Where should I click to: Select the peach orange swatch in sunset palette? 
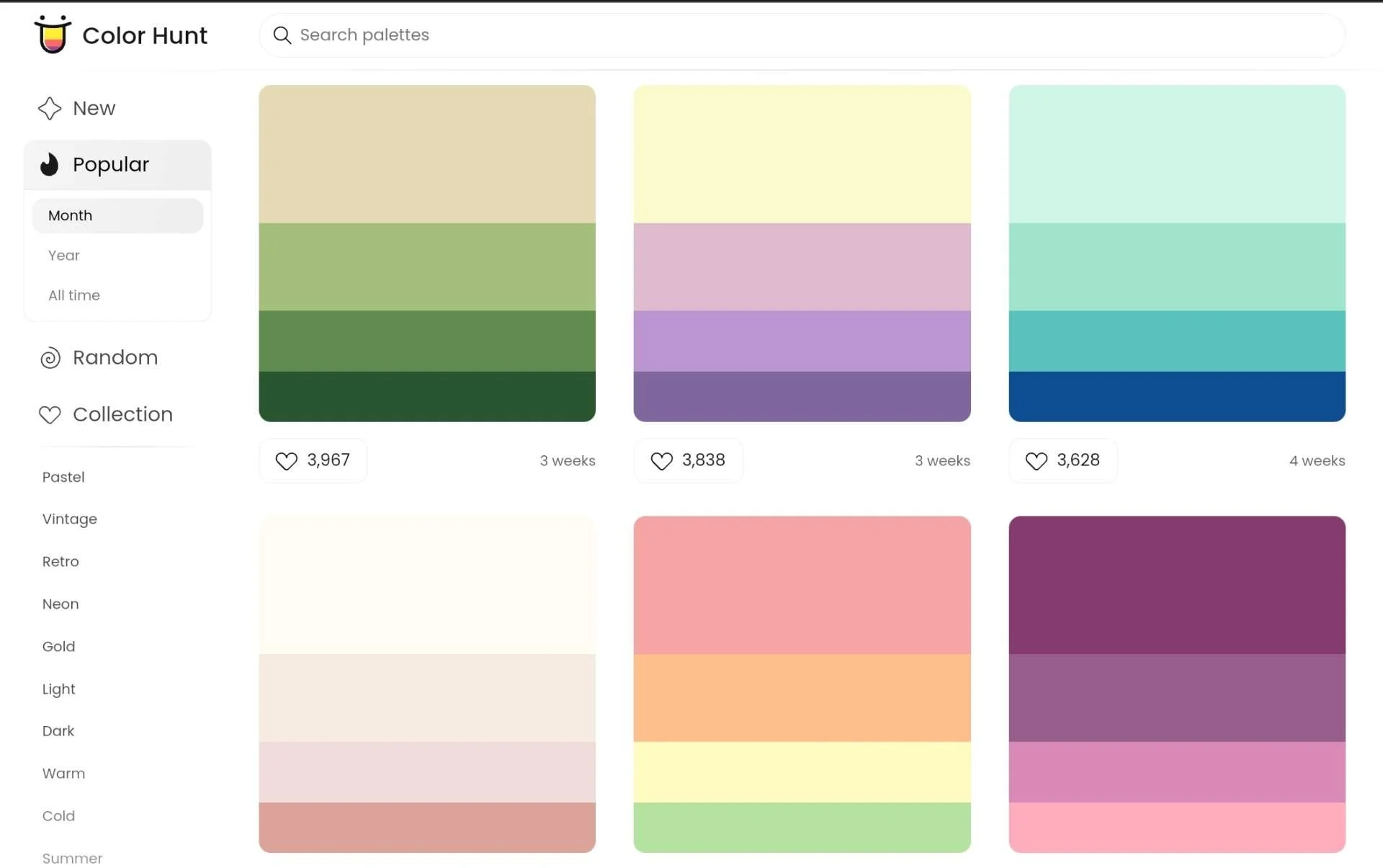tap(802, 698)
